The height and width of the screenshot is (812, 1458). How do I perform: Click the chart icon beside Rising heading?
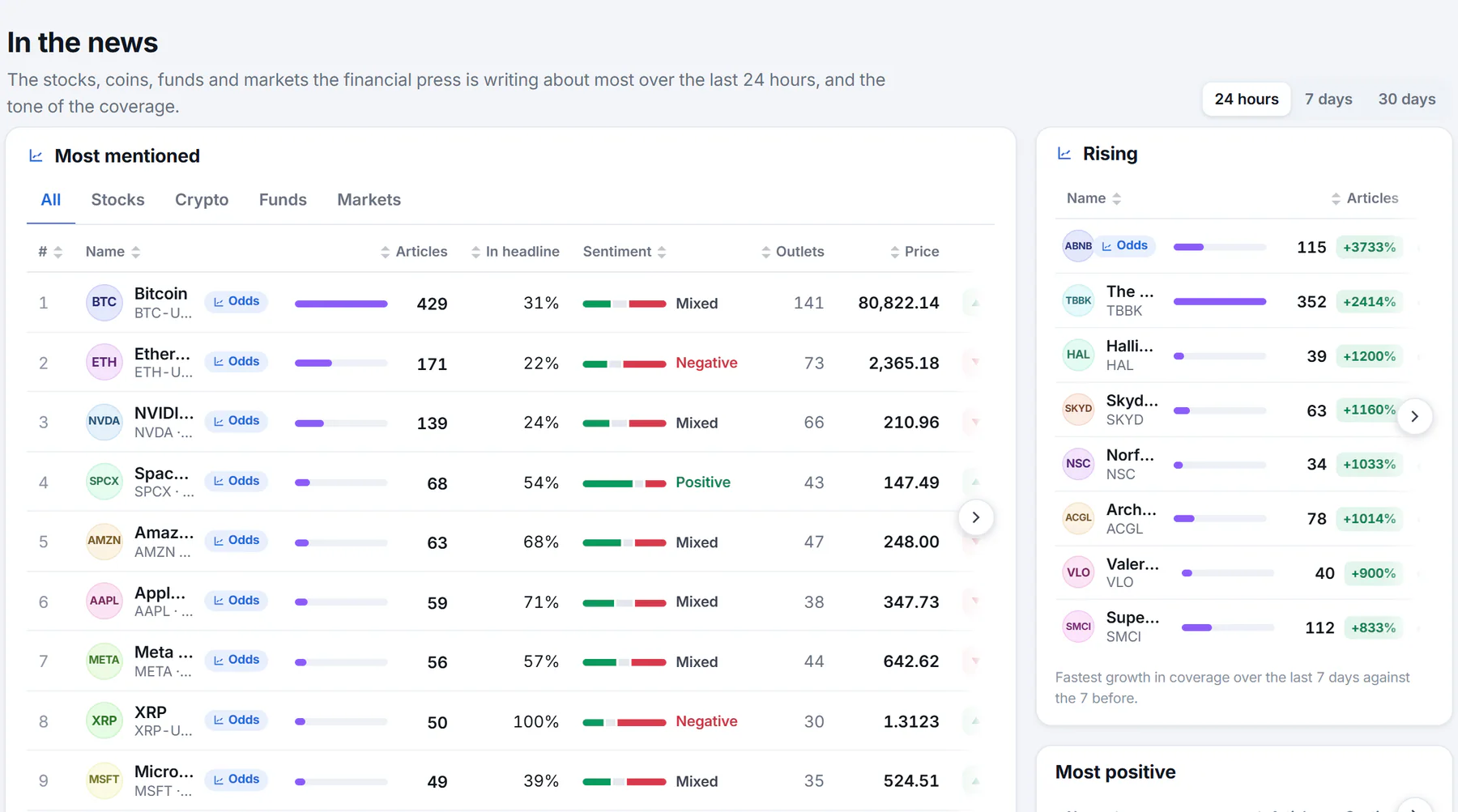pyautogui.click(x=1064, y=154)
